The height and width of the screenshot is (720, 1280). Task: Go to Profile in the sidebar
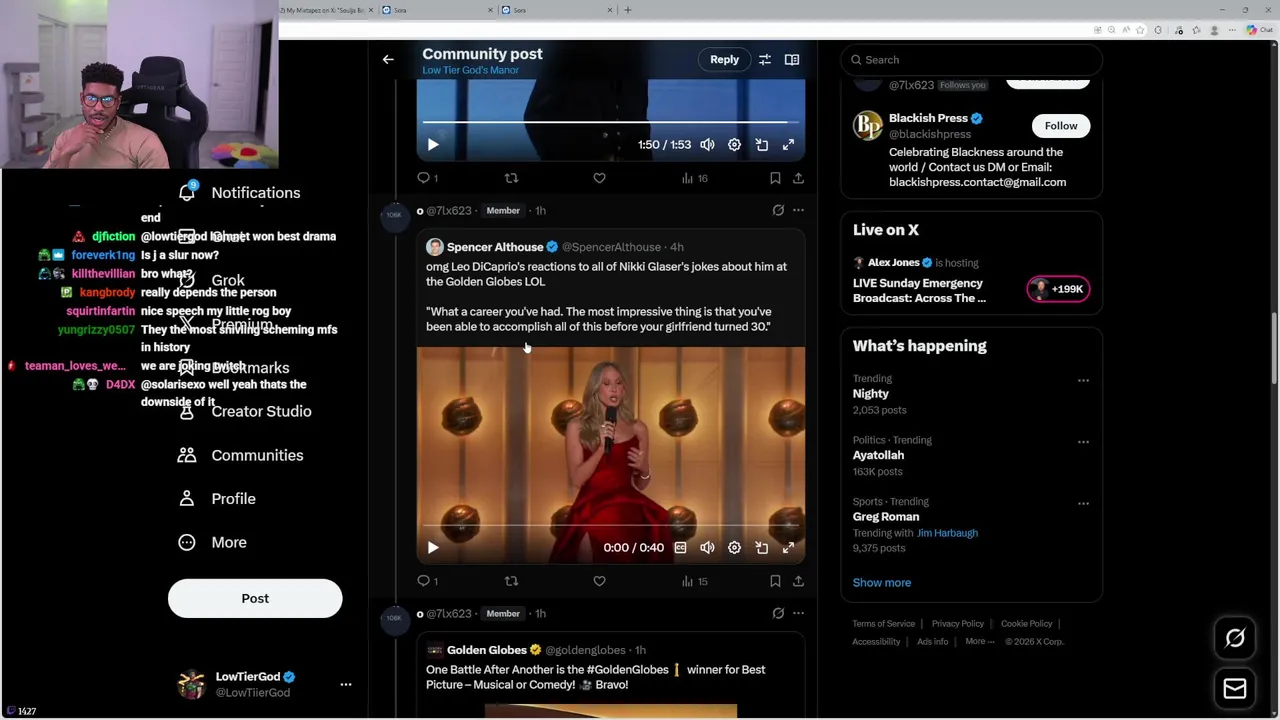click(233, 499)
